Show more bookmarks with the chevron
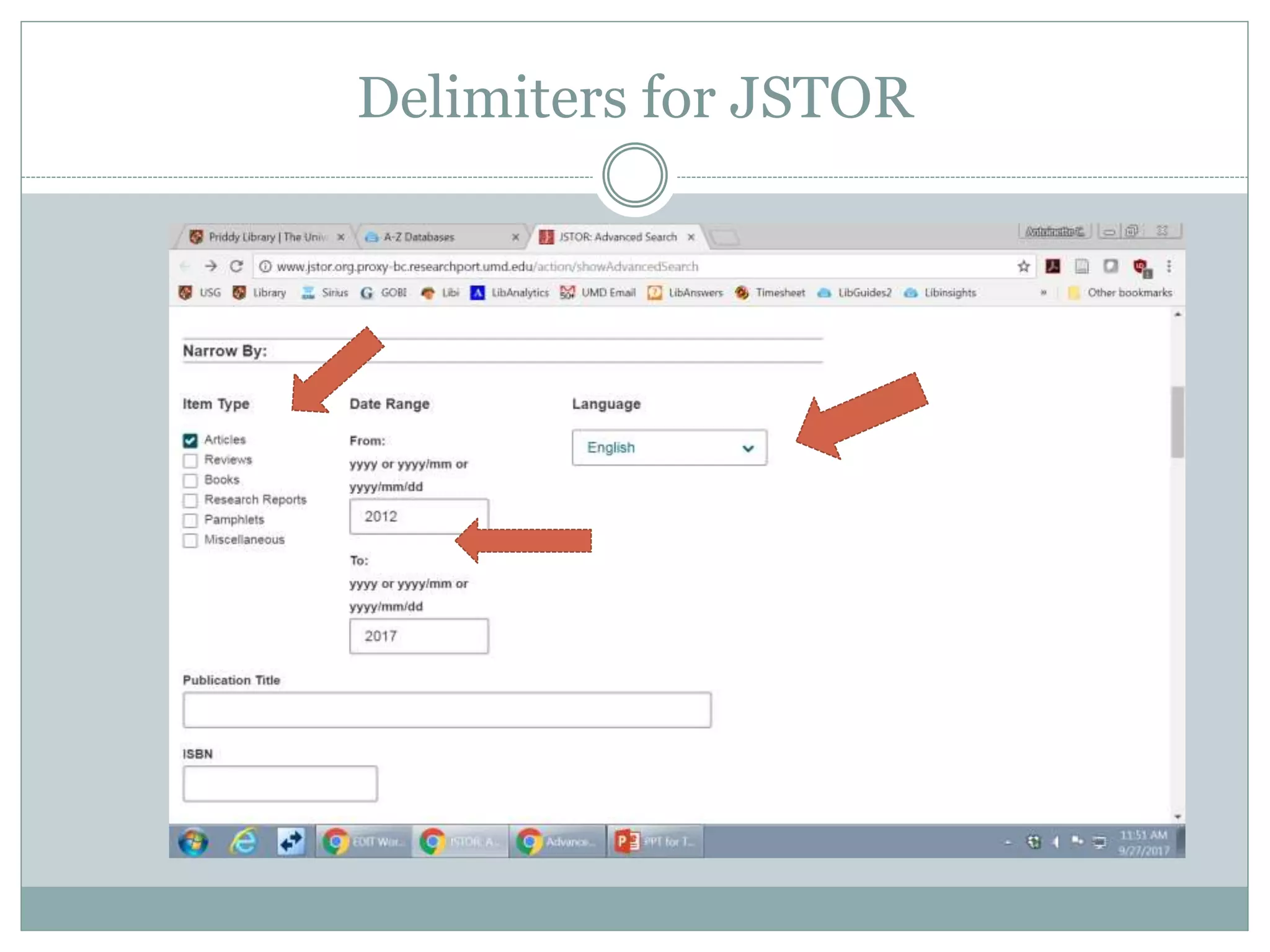 pos(1044,293)
